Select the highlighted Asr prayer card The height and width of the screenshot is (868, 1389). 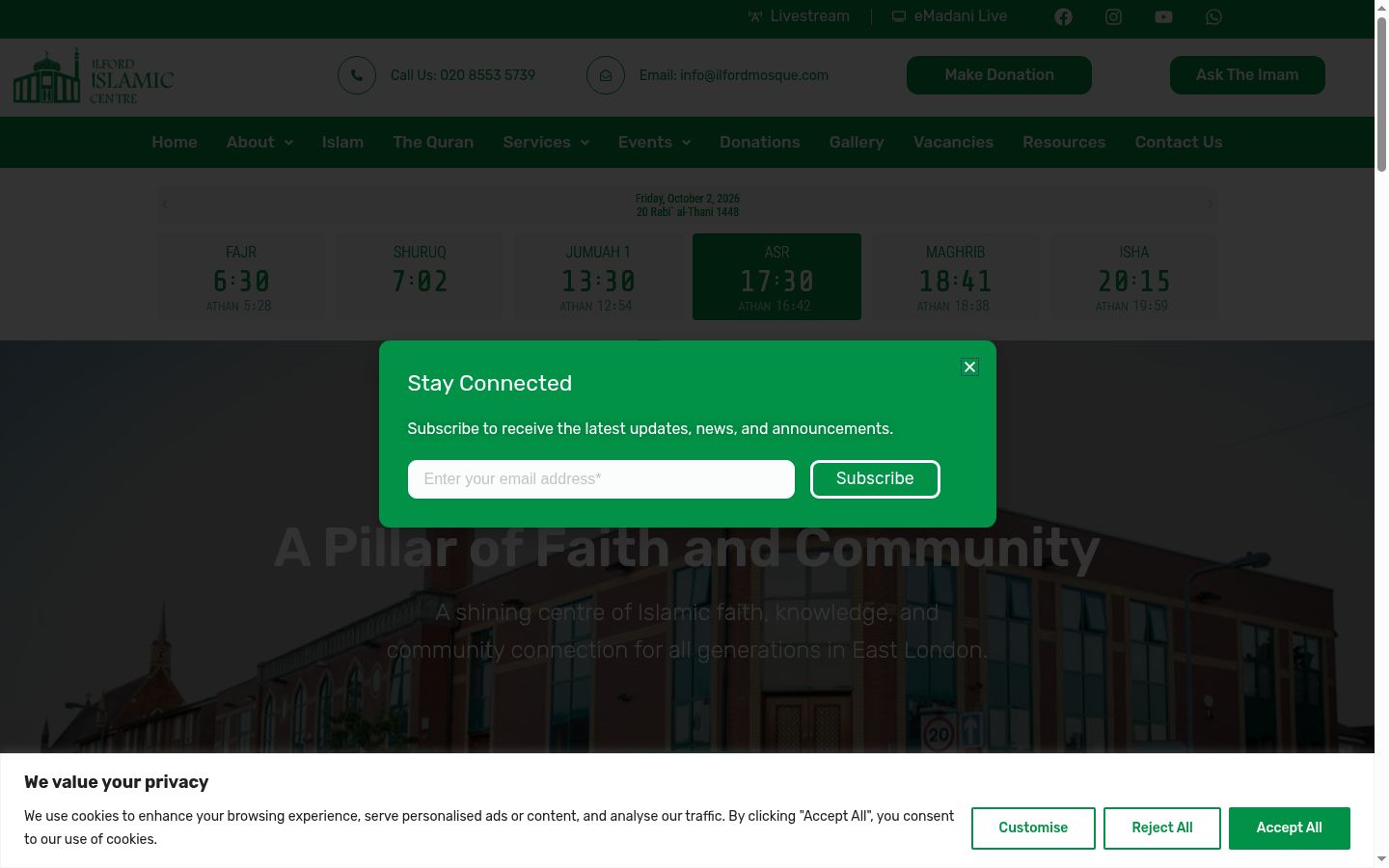(776, 277)
